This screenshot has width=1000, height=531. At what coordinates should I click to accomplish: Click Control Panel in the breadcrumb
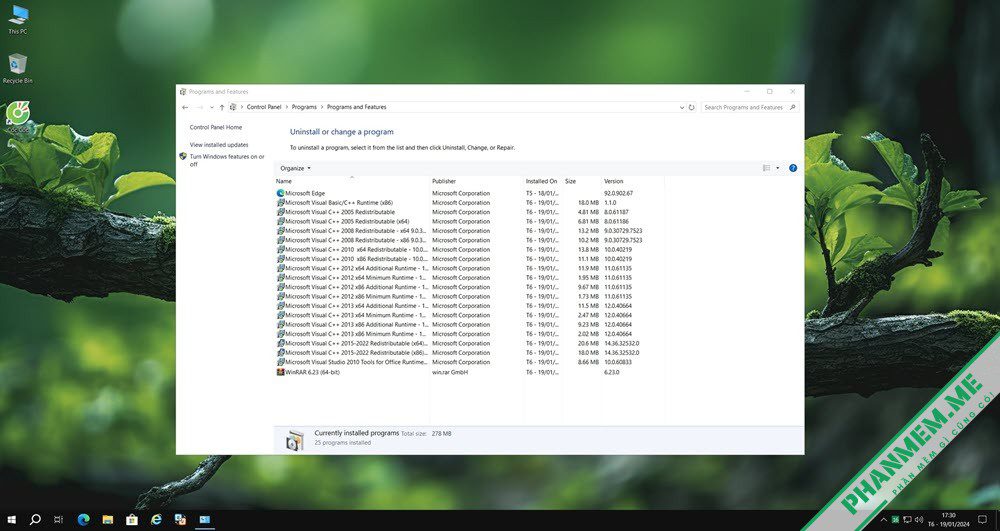[264, 107]
